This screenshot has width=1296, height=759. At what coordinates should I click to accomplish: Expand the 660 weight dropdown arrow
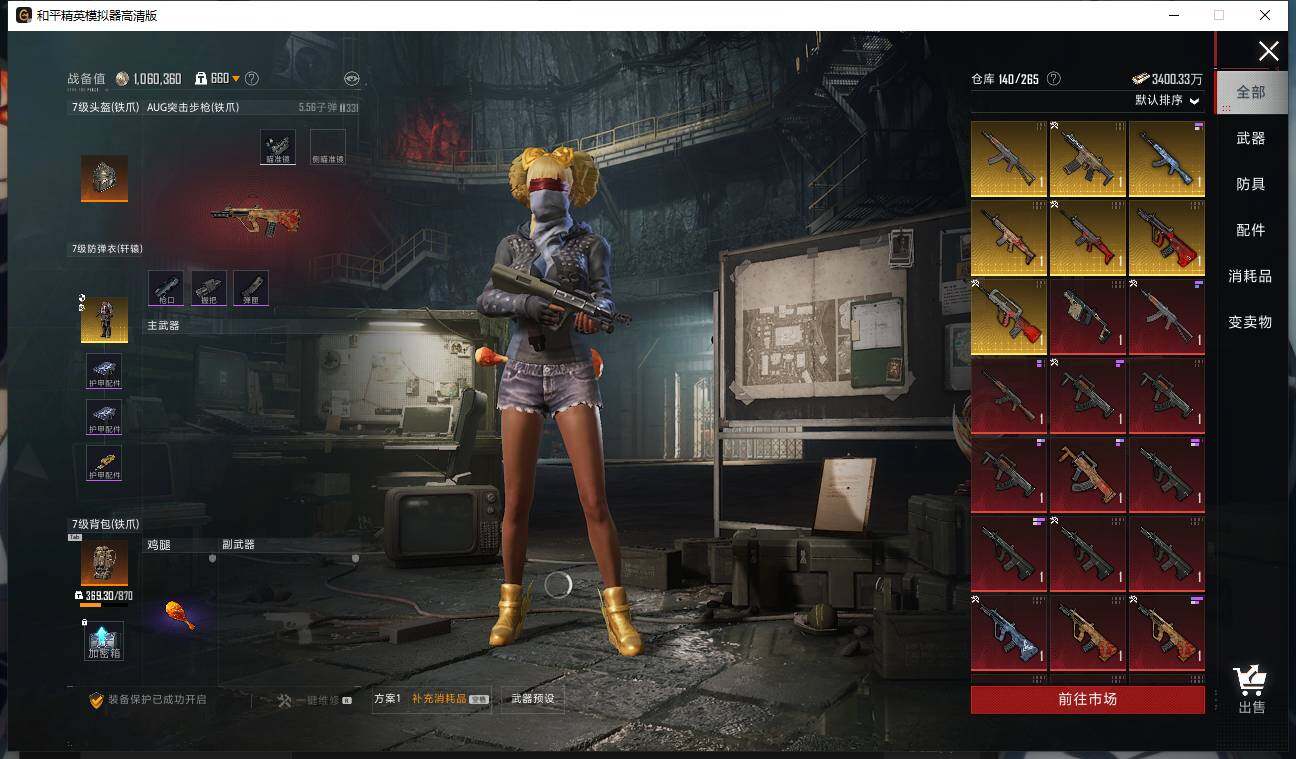click(236, 79)
